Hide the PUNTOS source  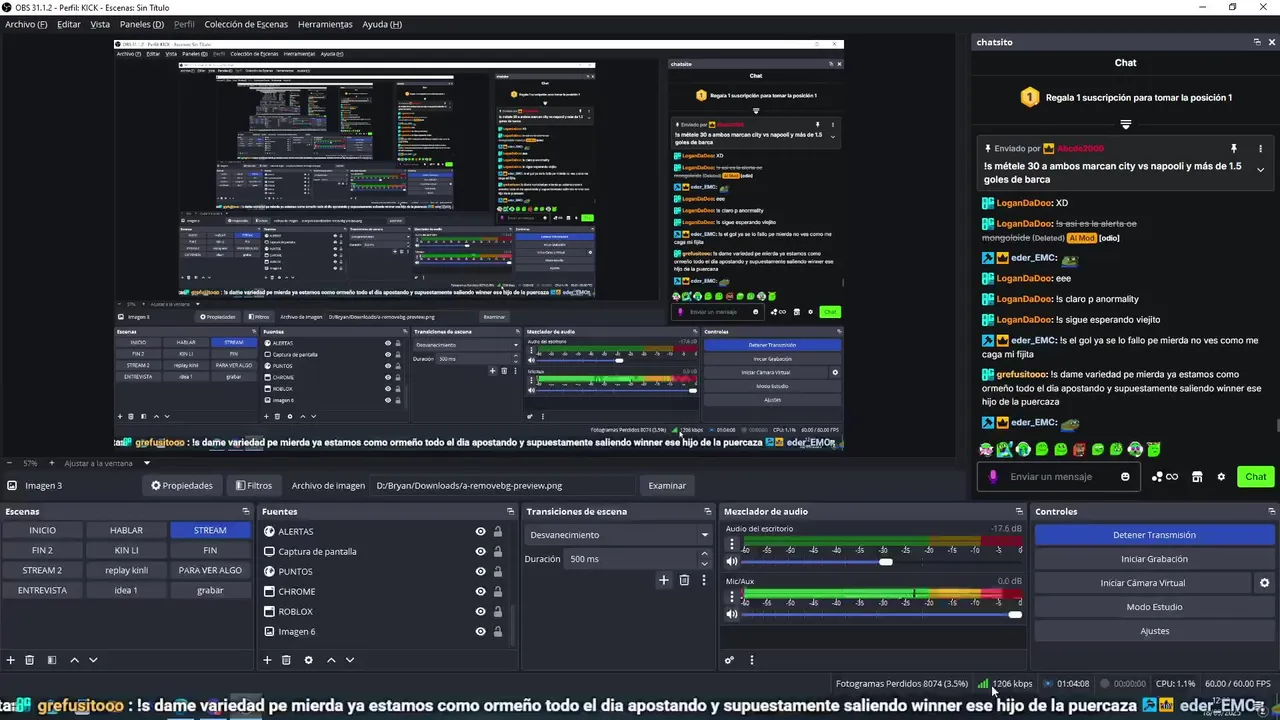tap(481, 572)
